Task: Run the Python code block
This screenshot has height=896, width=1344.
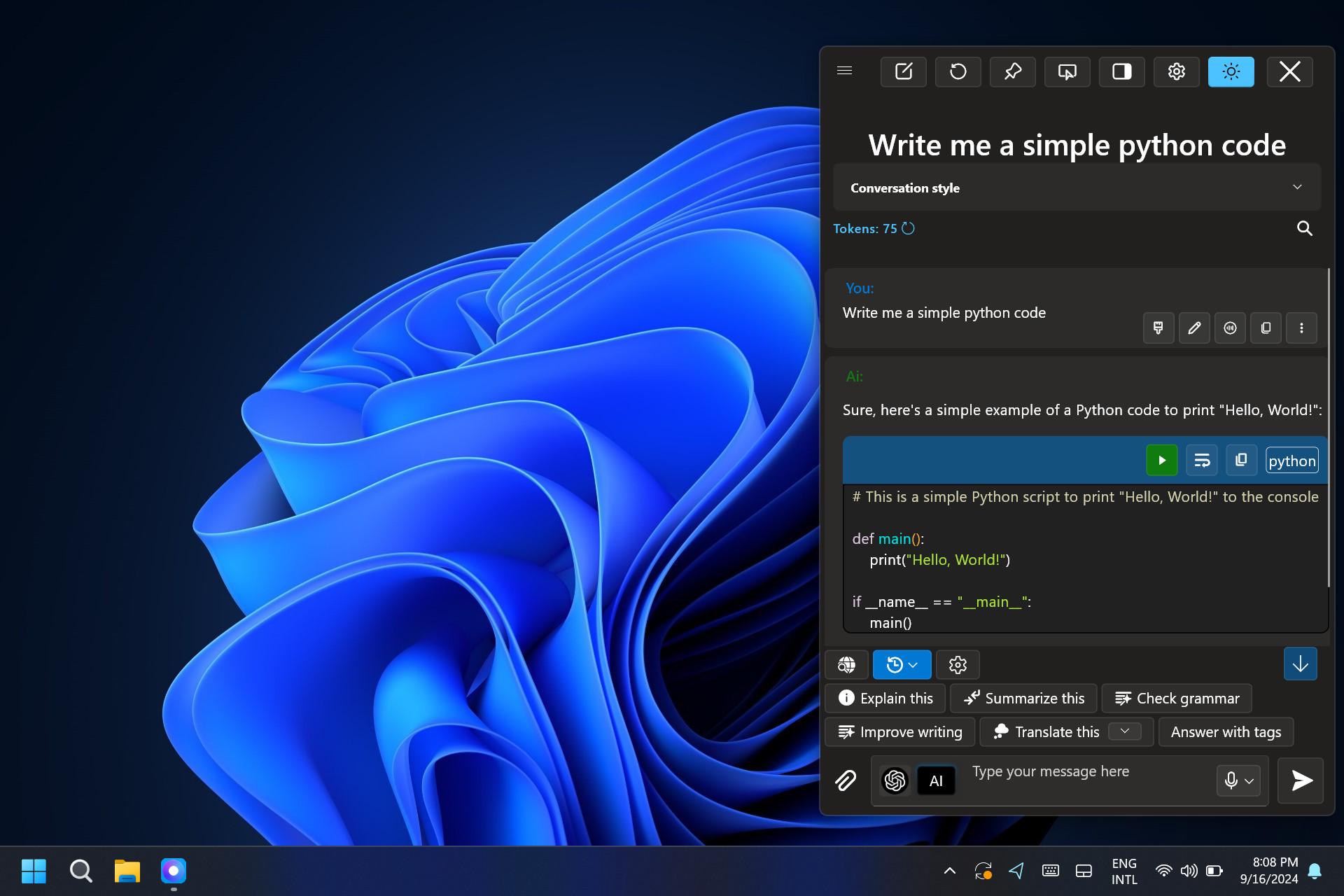Action: pyautogui.click(x=1161, y=461)
